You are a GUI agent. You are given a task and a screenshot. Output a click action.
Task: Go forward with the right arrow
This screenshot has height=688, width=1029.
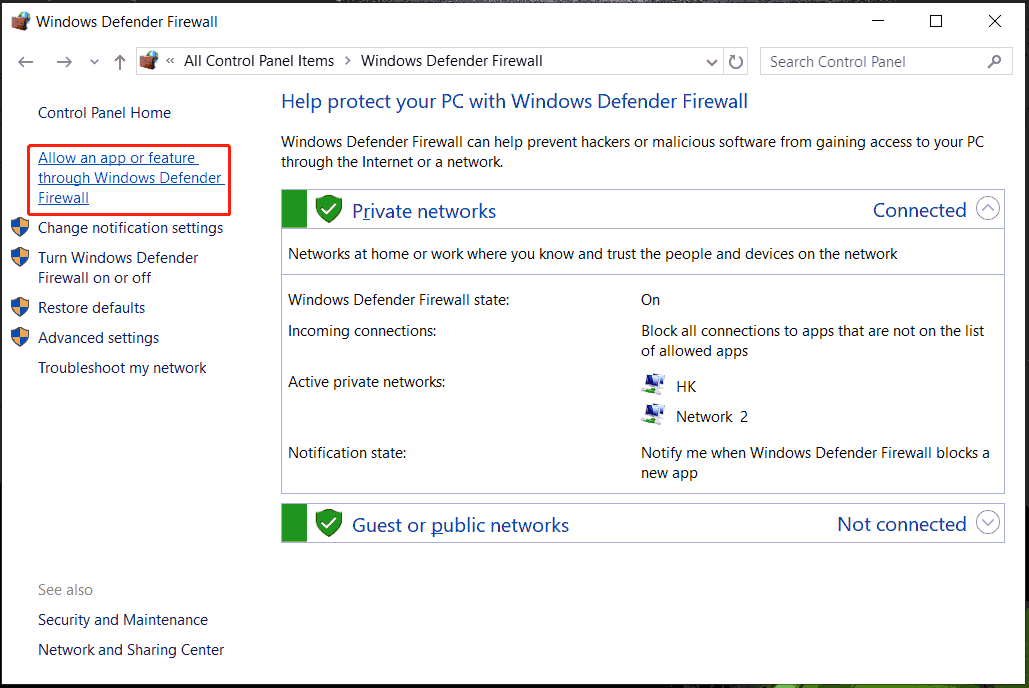[x=64, y=62]
